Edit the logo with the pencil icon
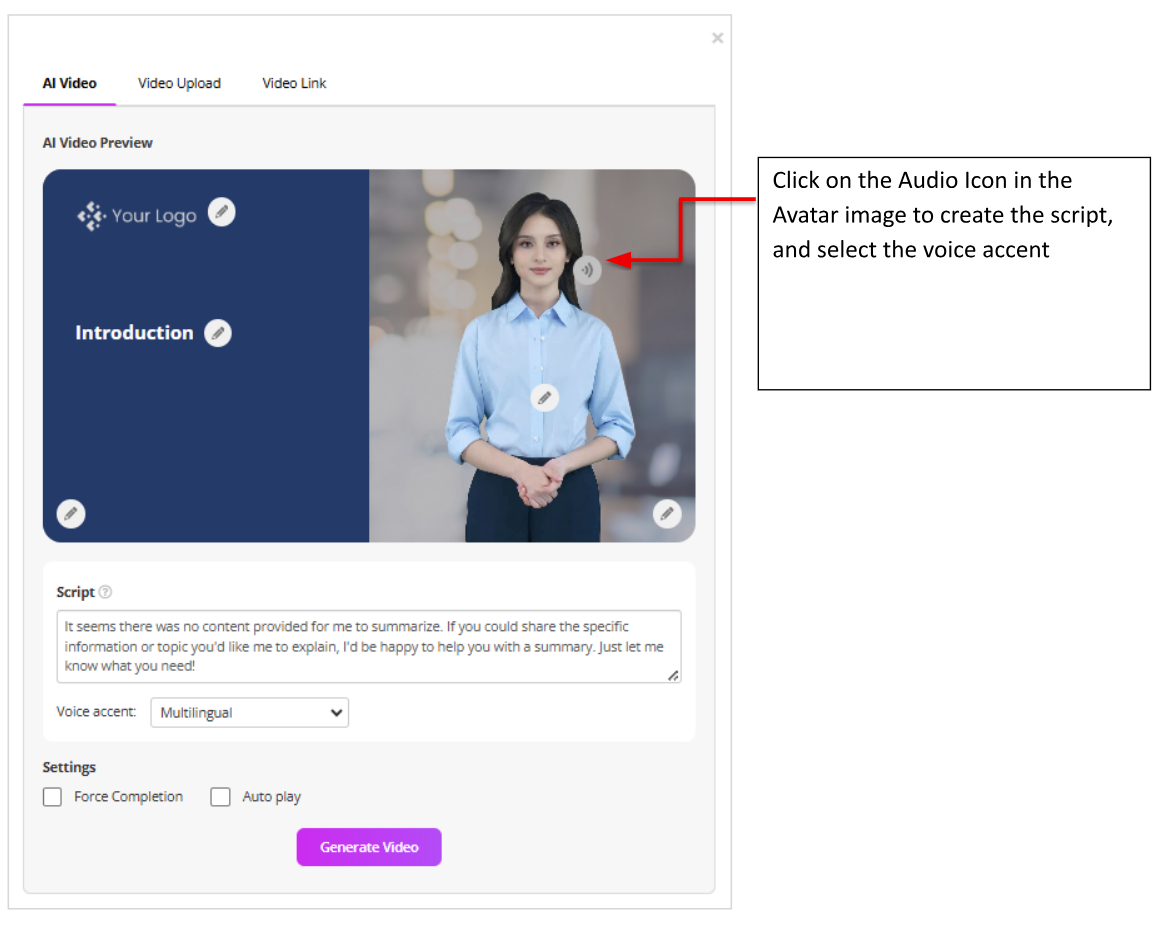The height and width of the screenshot is (925, 1164). coord(221,212)
